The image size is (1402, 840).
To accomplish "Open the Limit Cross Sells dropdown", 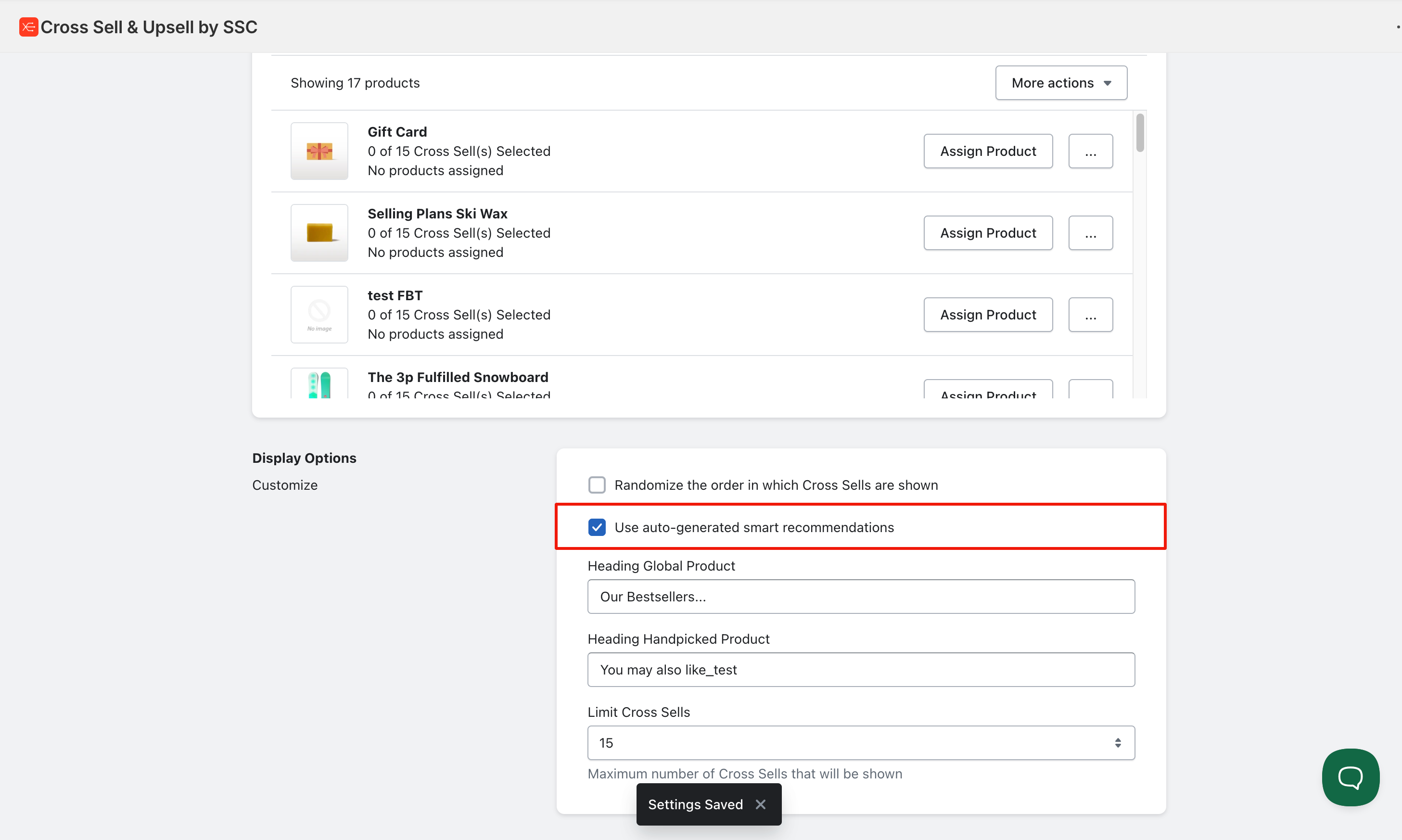I will tap(860, 743).
